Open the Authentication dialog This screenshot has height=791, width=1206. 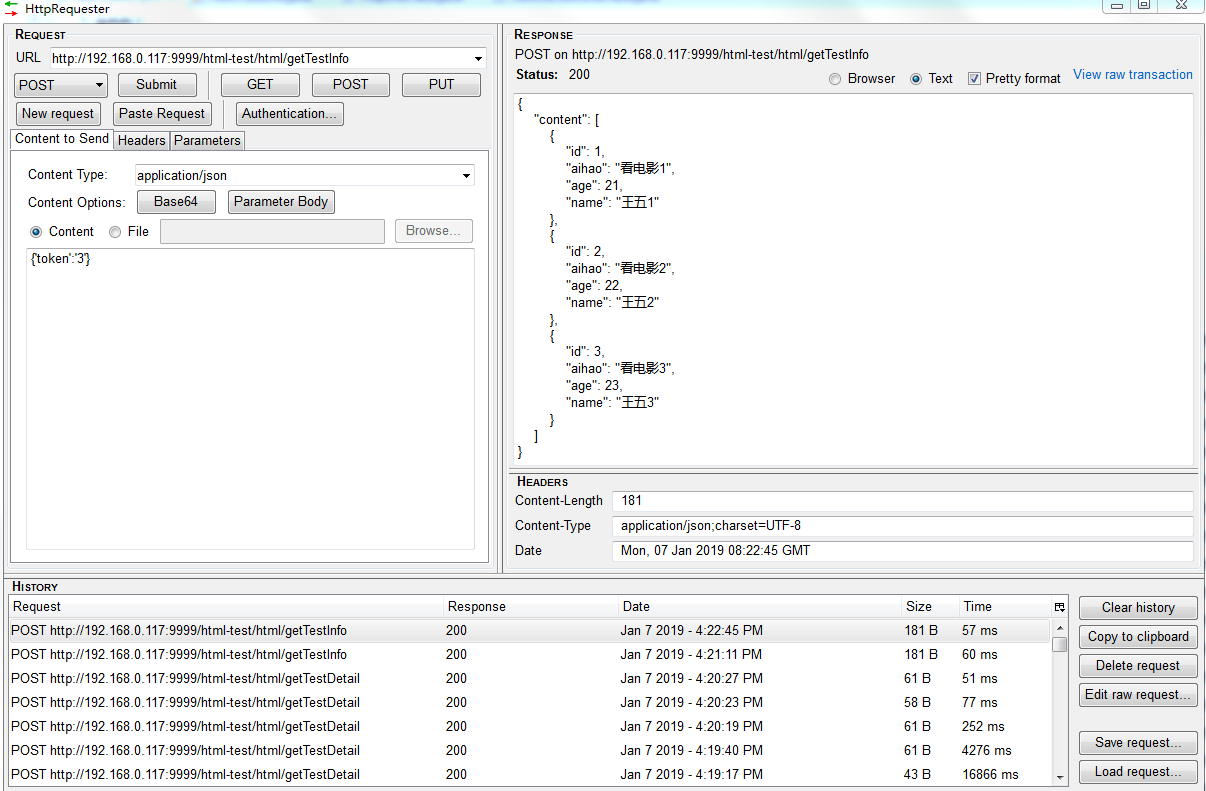point(289,113)
